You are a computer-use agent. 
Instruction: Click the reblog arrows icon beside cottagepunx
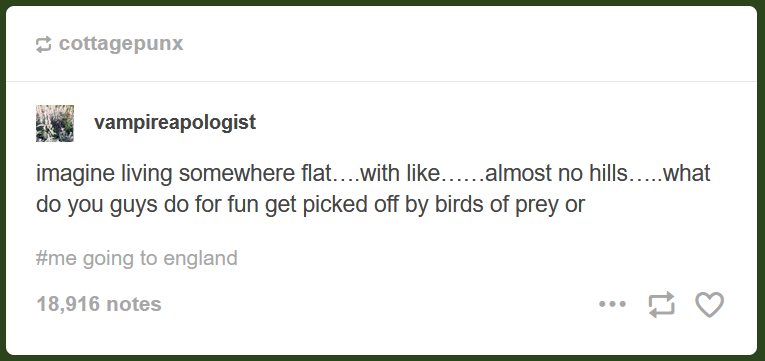click(x=43, y=44)
